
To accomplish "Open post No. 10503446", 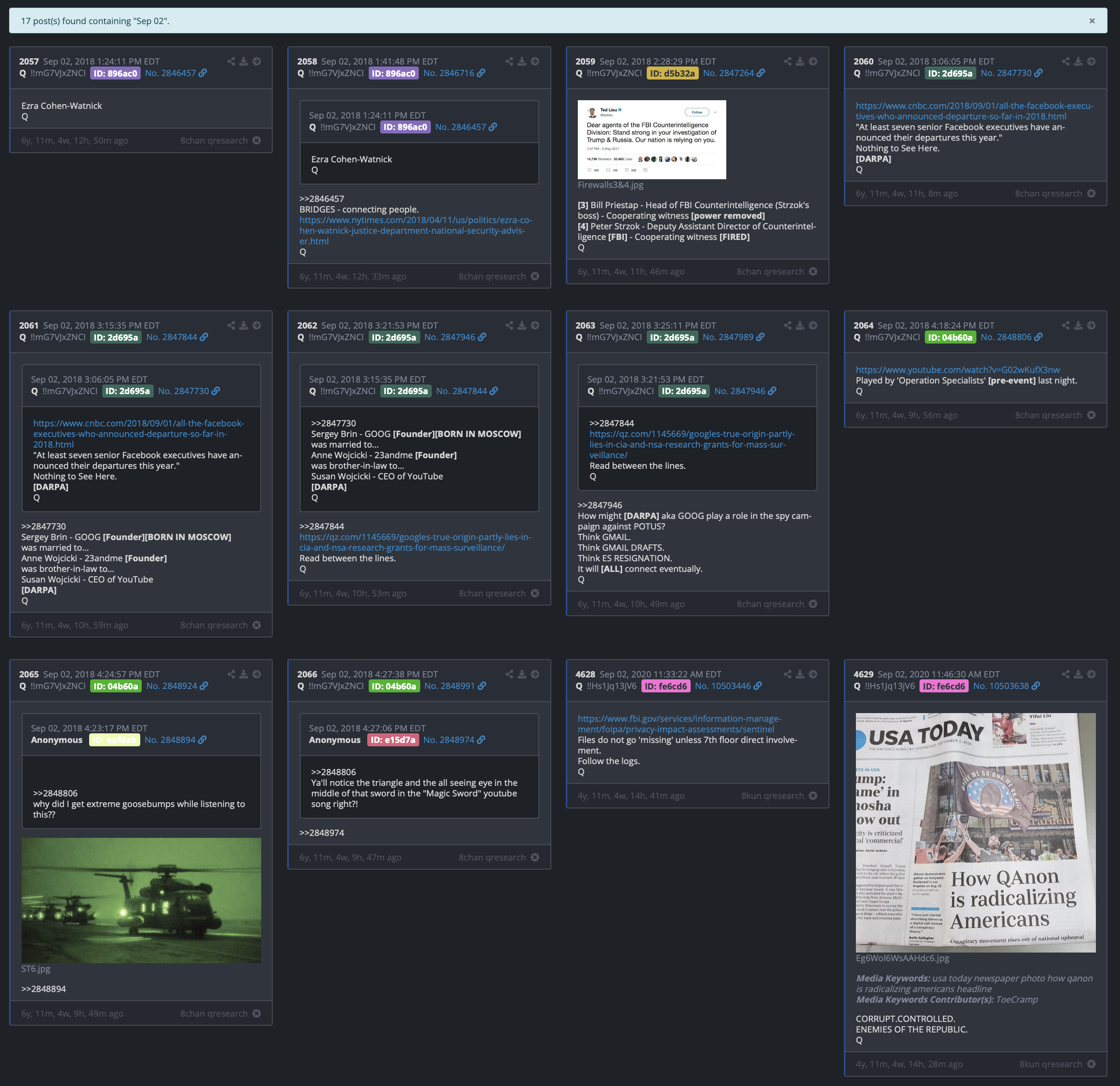I will click(723, 686).
